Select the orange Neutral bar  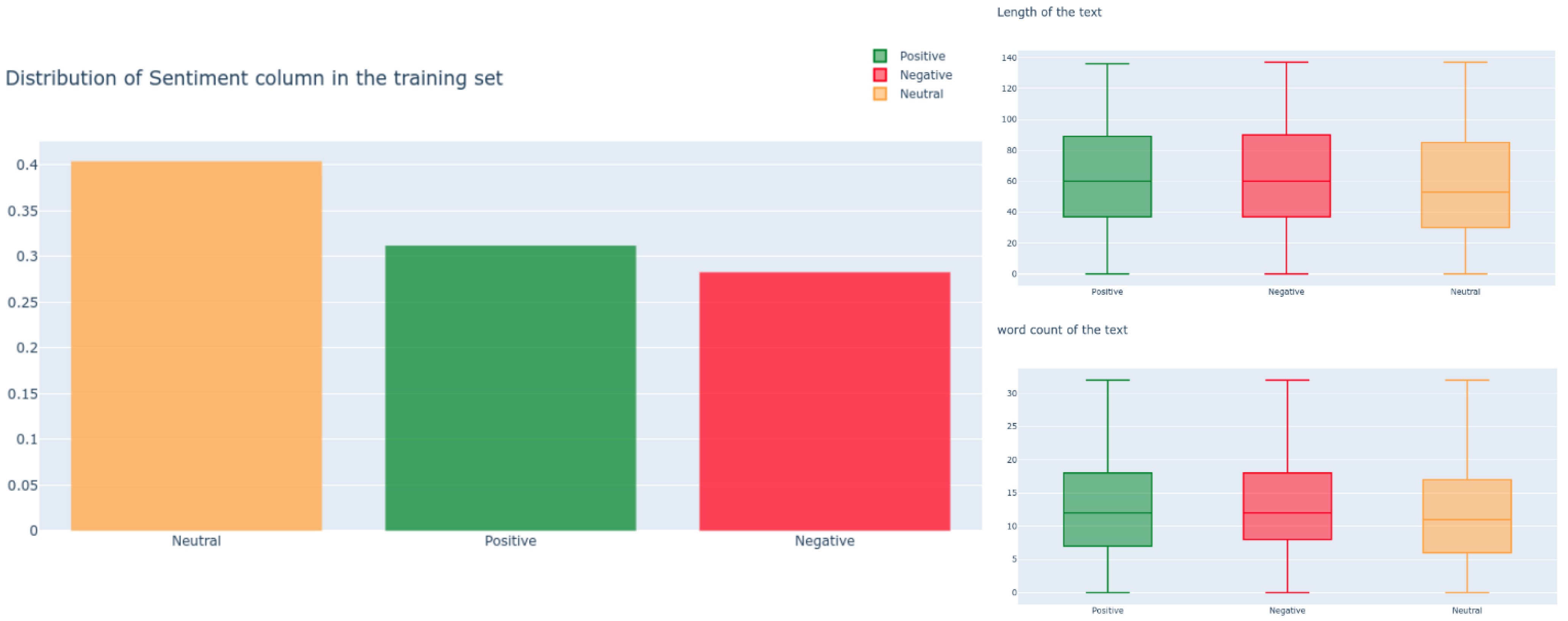196,345
